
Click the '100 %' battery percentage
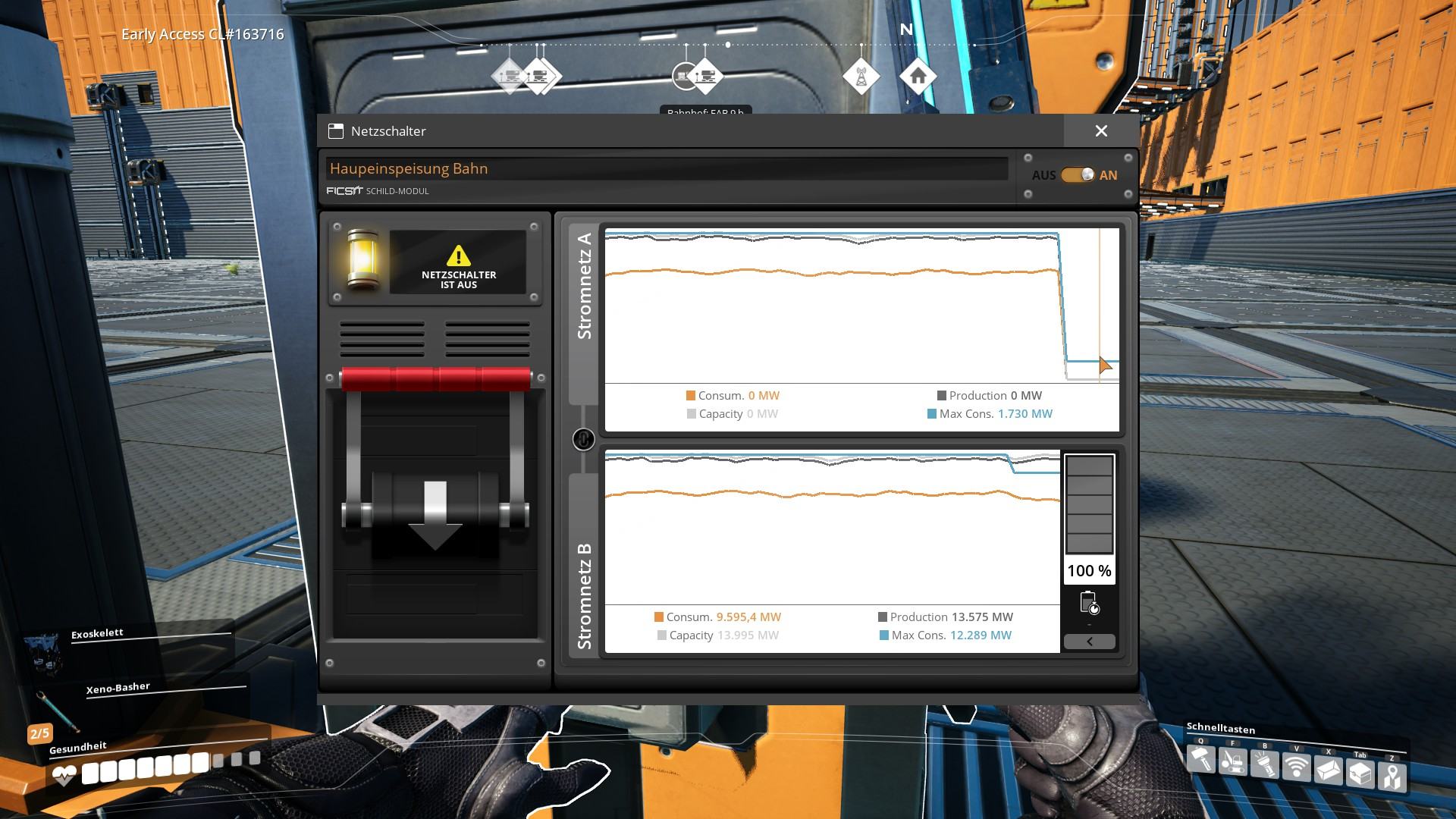point(1089,571)
